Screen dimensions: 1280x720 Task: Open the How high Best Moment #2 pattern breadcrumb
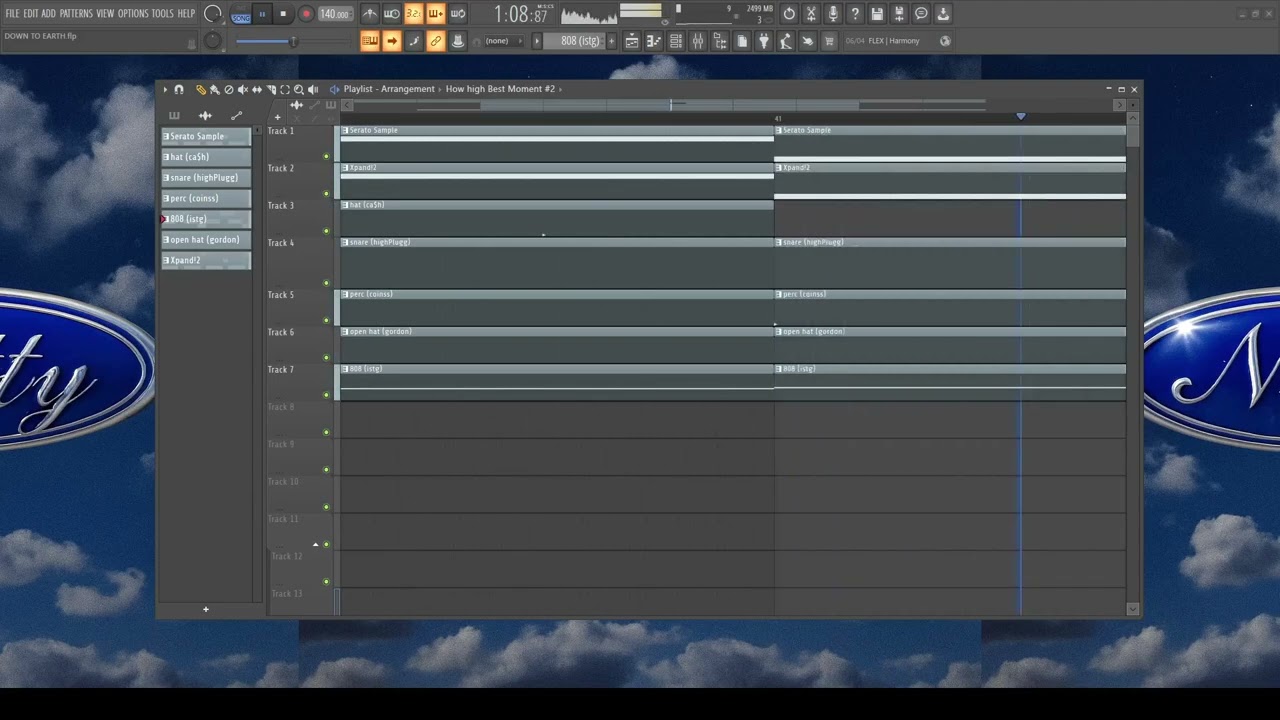[500, 89]
